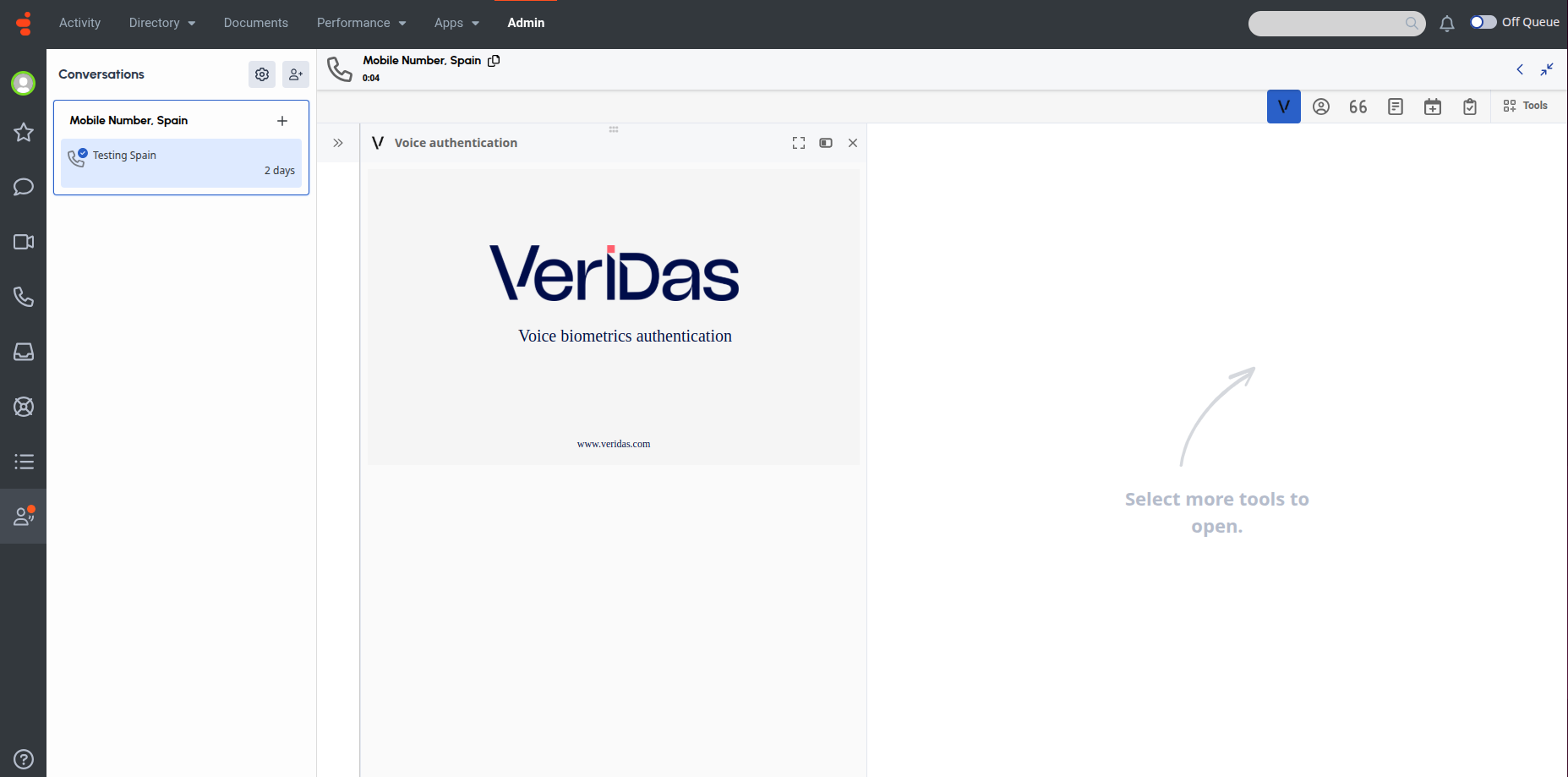Copy the Mobile Number, Spain name
The height and width of the screenshot is (777, 1568).
(494, 60)
